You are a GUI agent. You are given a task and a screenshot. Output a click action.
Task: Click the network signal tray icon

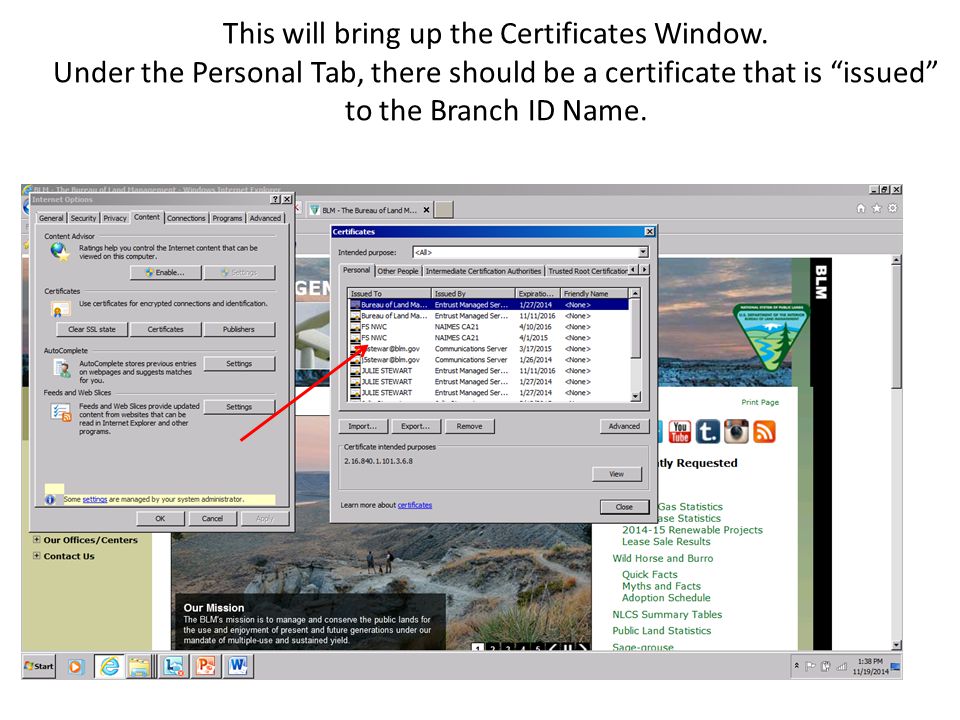coord(842,666)
